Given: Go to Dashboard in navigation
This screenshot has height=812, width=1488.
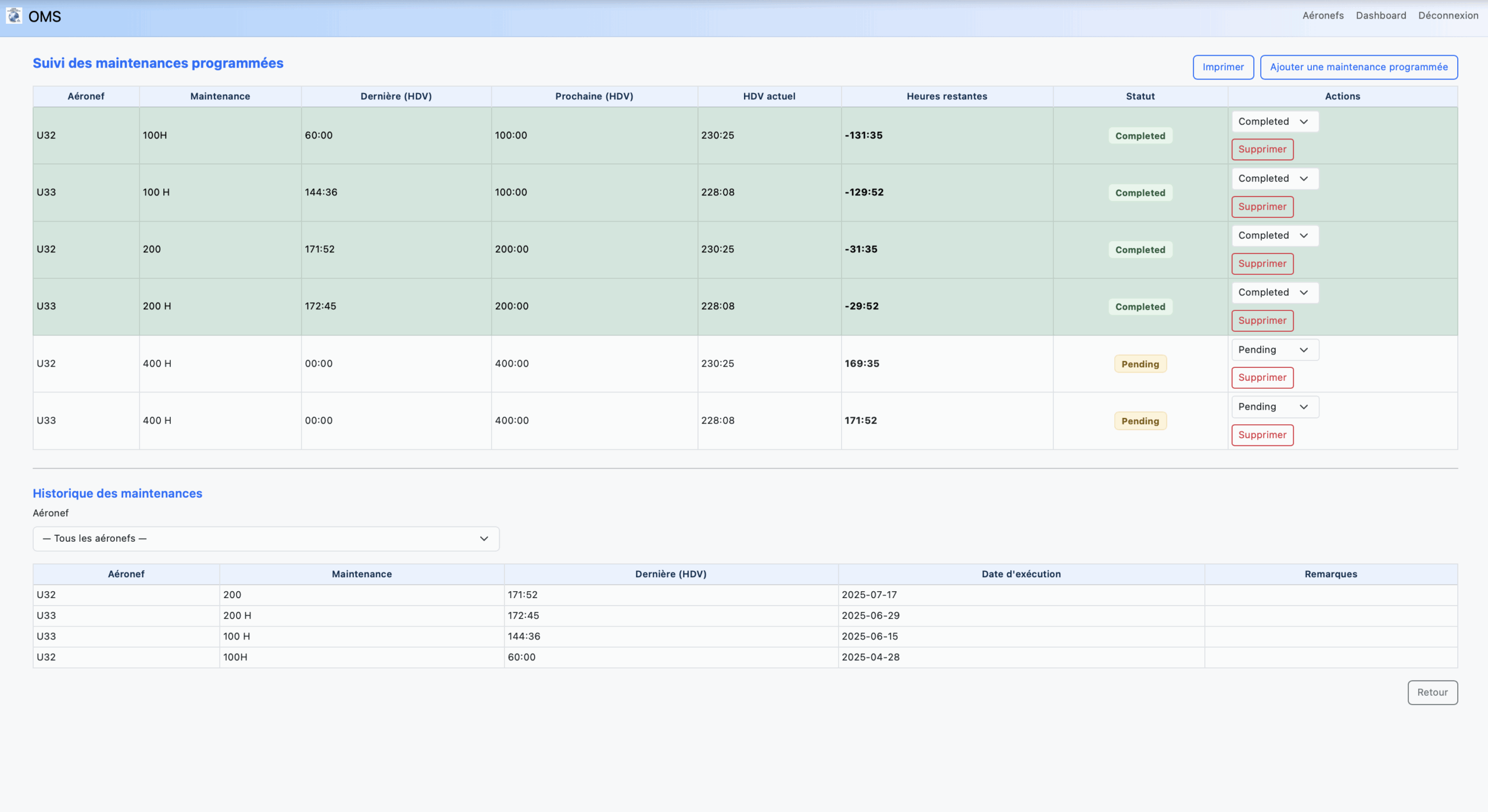Looking at the screenshot, I should pyautogui.click(x=1380, y=16).
